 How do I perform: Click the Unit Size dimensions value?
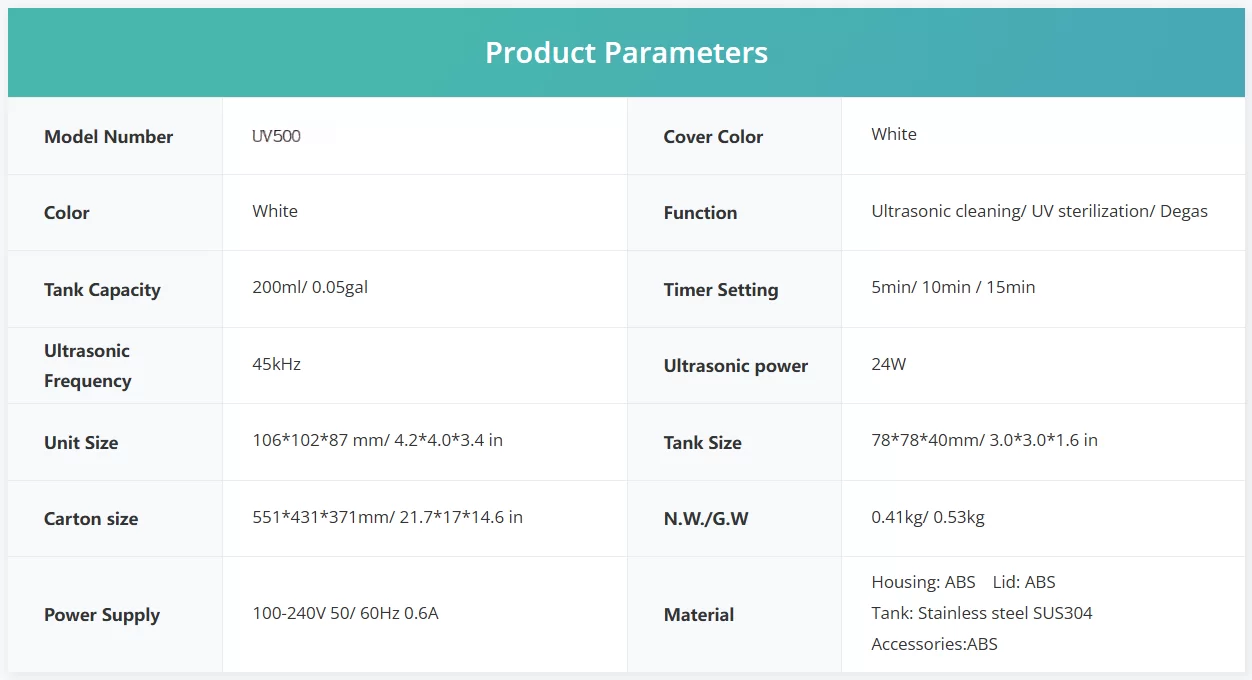pyautogui.click(x=377, y=440)
